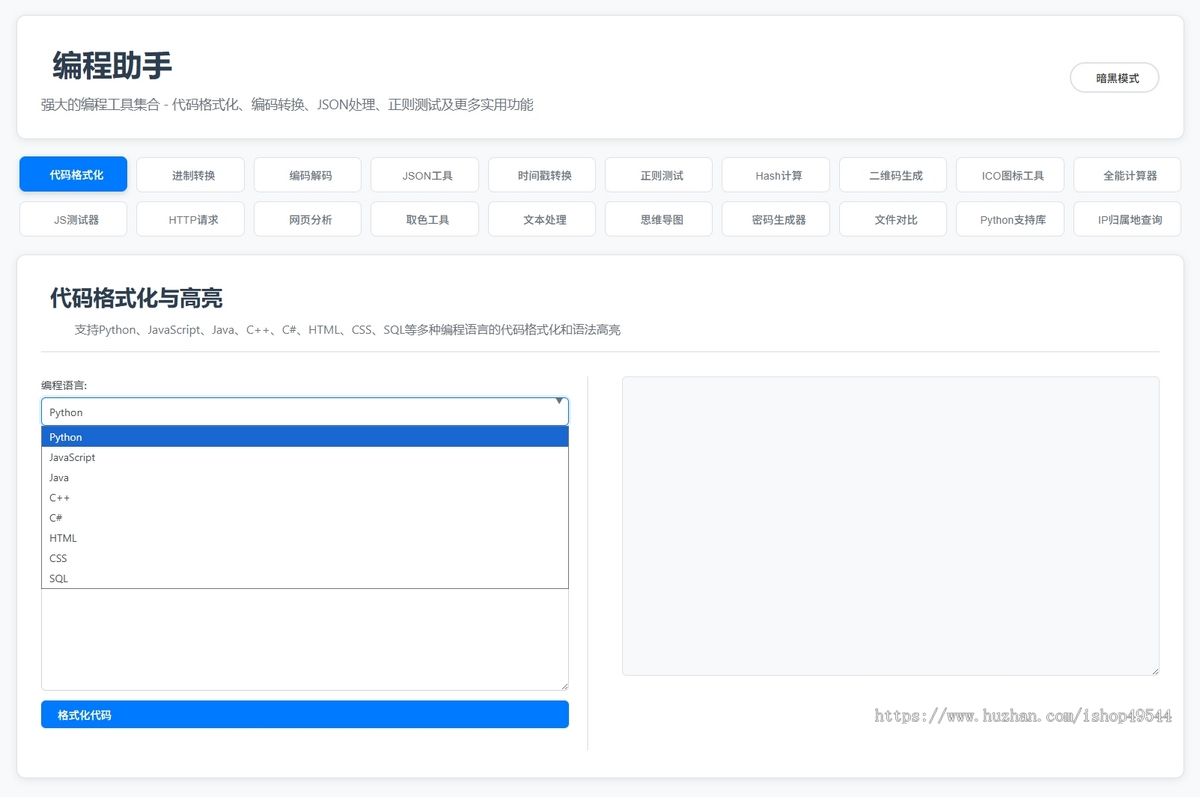The height and width of the screenshot is (797, 1200).
Task: Switch to the 全能计算器 tab
Action: tap(1127, 175)
